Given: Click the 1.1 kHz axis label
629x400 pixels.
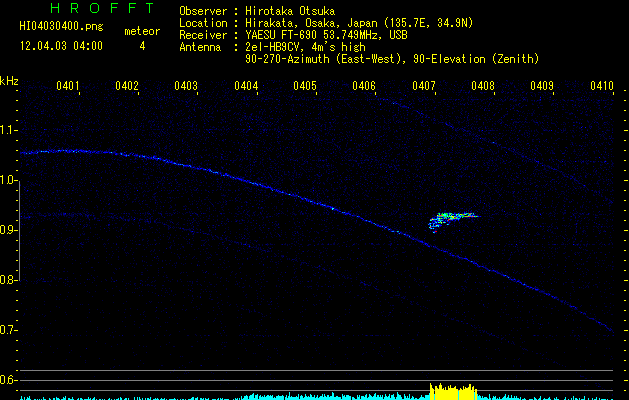Looking at the screenshot, I should [x=8, y=130].
